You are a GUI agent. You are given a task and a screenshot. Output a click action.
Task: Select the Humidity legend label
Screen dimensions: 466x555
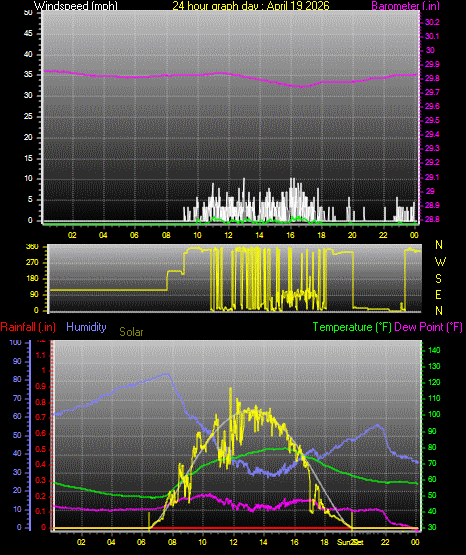pos(86,327)
